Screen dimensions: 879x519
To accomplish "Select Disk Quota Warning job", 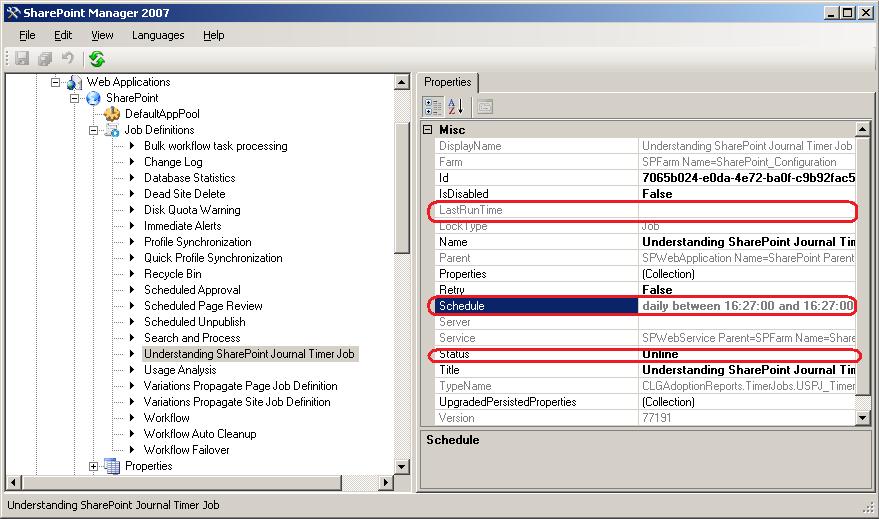I will [x=192, y=210].
